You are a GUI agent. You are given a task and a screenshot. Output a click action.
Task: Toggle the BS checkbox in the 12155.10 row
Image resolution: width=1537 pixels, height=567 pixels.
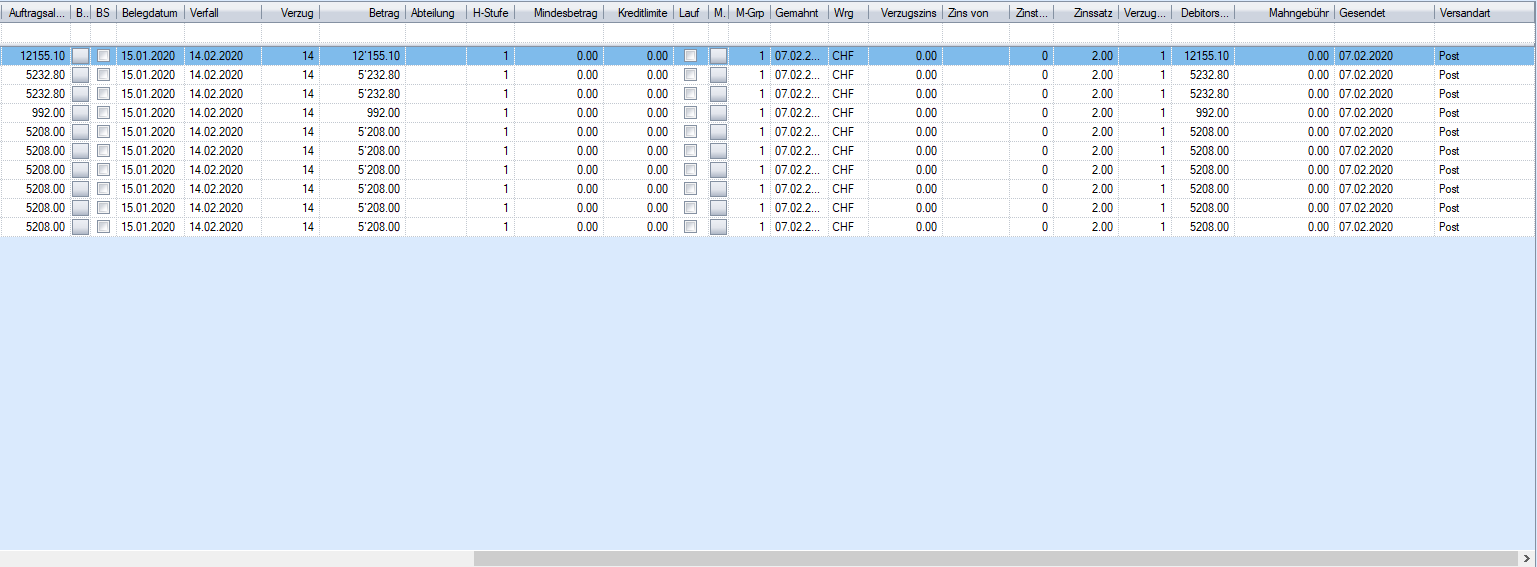click(103, 56)
